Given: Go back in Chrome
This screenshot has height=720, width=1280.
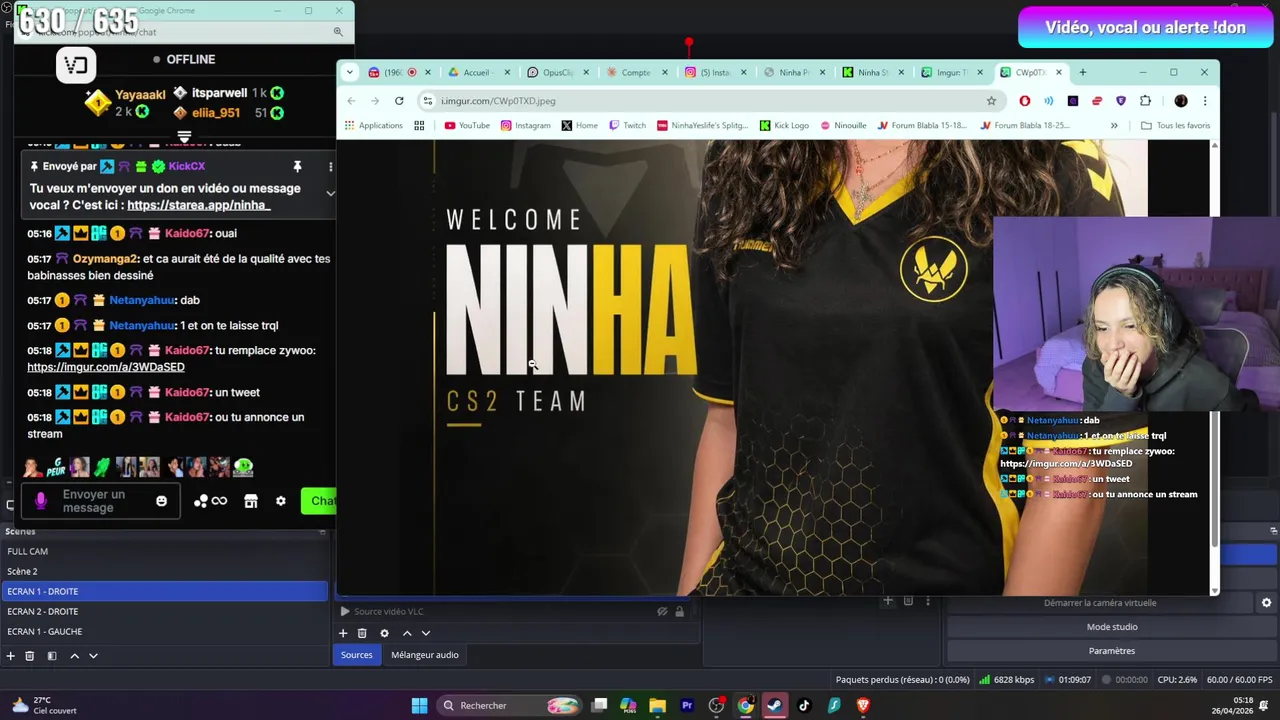Looking at the screenshot, I should [351, 101].
